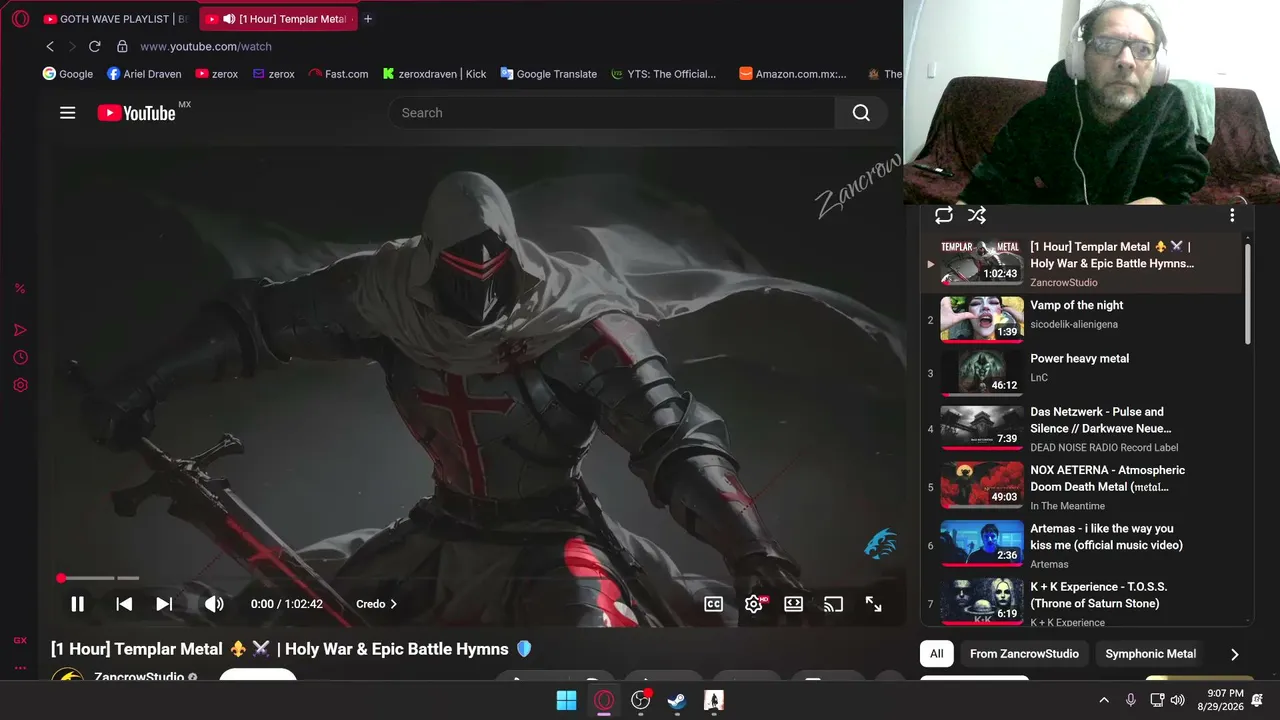The height and width of the screenshot is (720, 1280).
Task: Play Artemas - i like the way you kiss me
Action: [x=1081, y=545]
